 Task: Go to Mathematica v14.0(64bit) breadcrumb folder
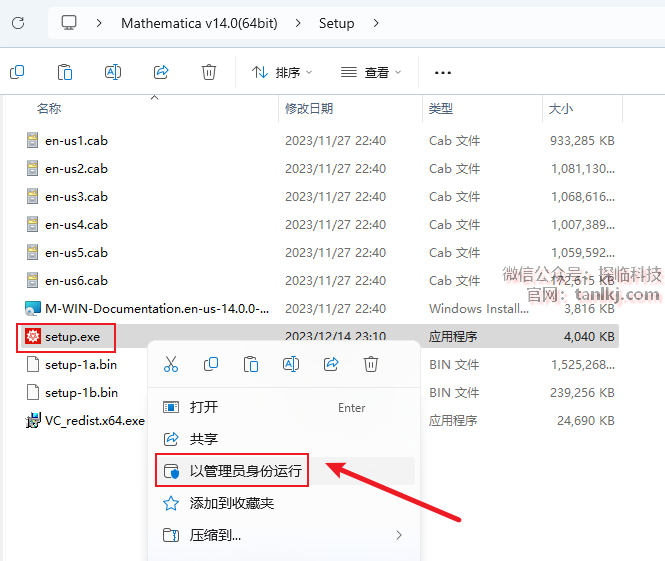pos(199,23)
